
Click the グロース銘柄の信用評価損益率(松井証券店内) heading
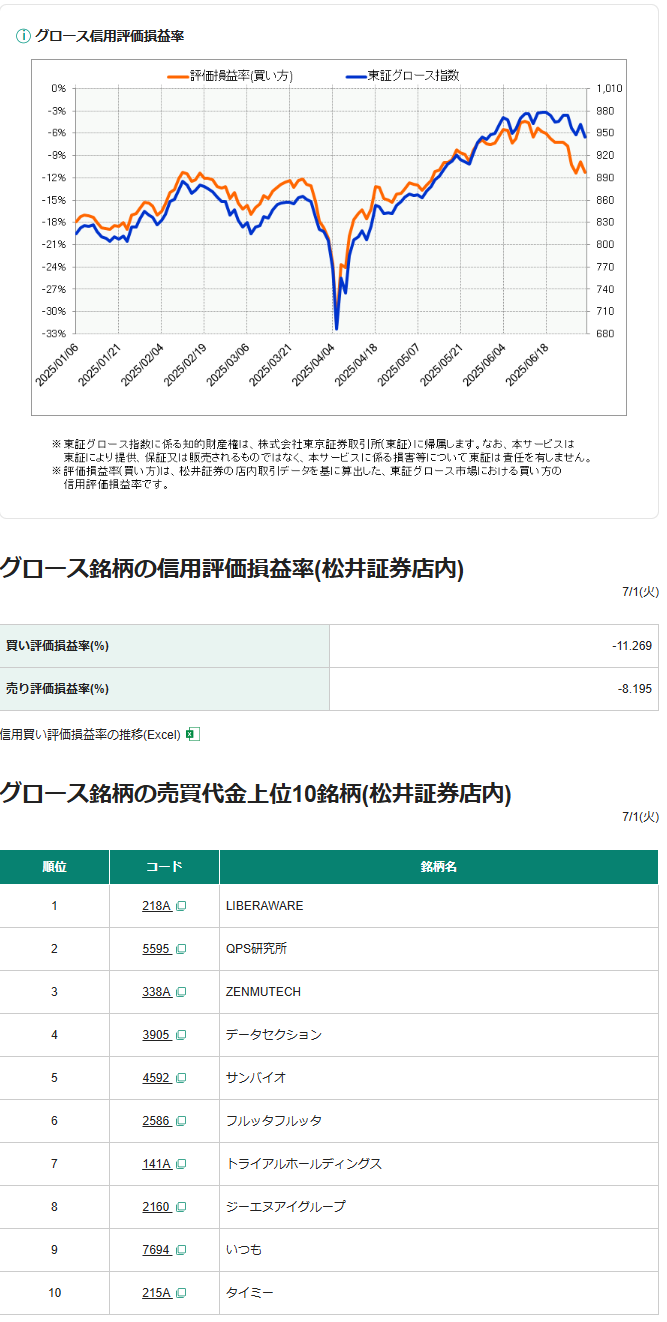click(x=231, y=569)
